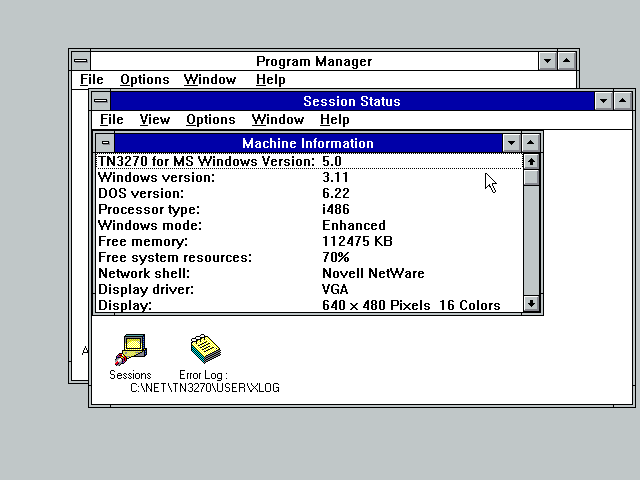Minimize the Program Manager window
The image size is (640, 480).
point(547,61)
